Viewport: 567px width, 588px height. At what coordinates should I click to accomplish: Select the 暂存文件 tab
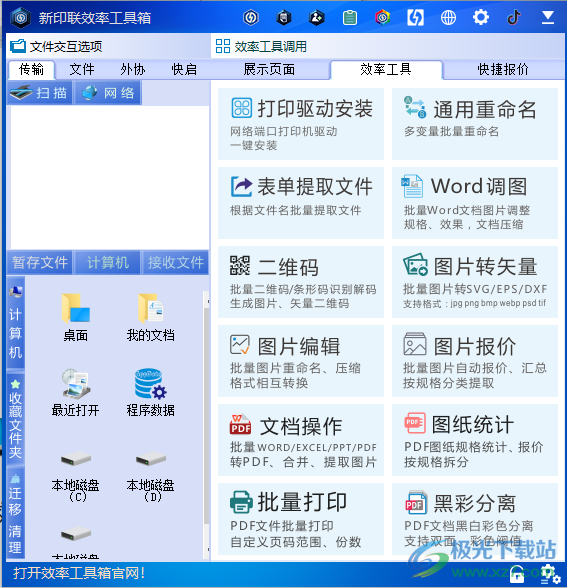pyautogui.click(x=40, y=262)
